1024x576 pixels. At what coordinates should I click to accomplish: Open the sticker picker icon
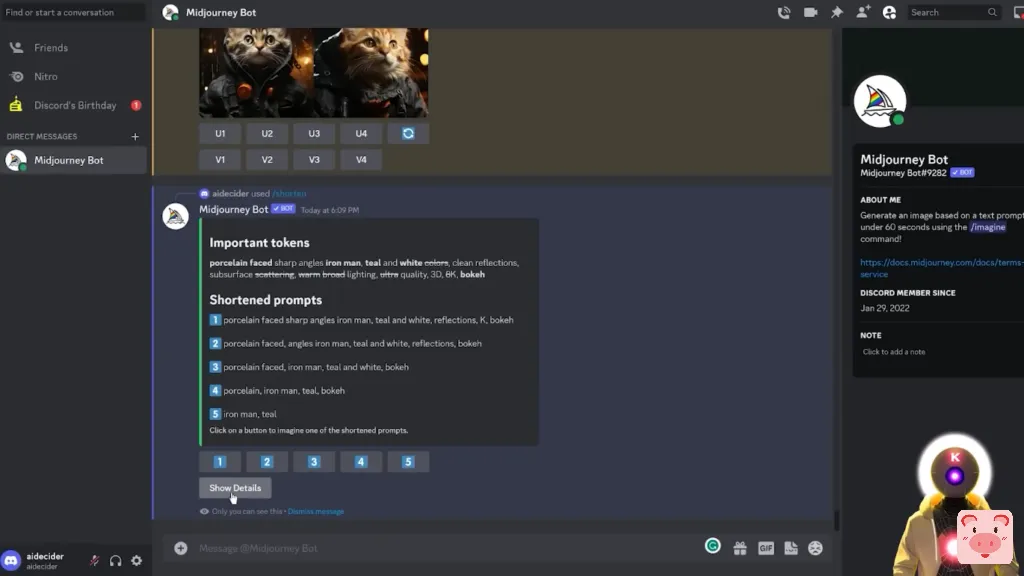click(x=791, y=548)
